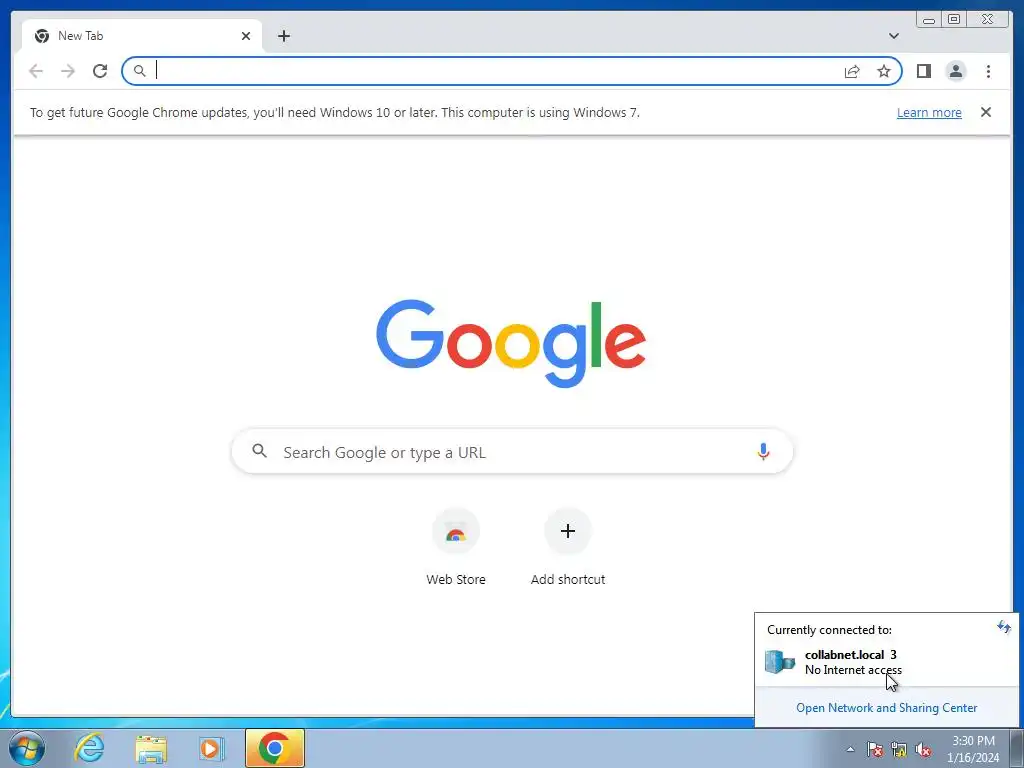1024x768 pixels.
Task: Start voice search with the microphone icon
Action: tap(763, 452)
